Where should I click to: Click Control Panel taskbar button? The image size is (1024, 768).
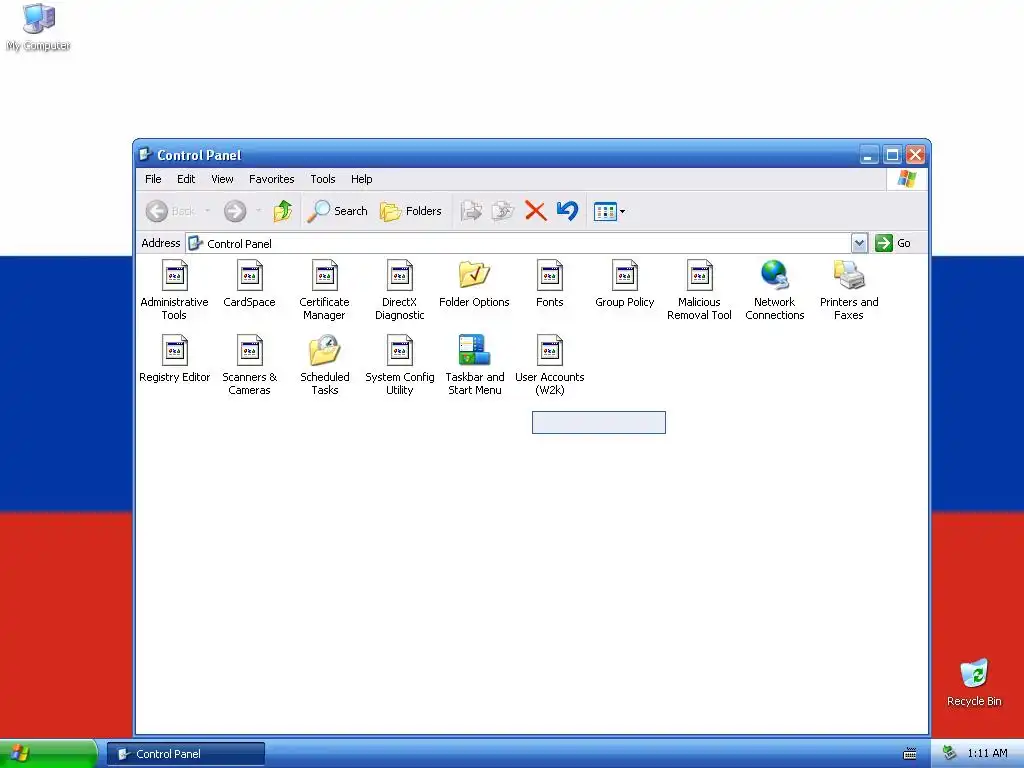click(186, 754)
